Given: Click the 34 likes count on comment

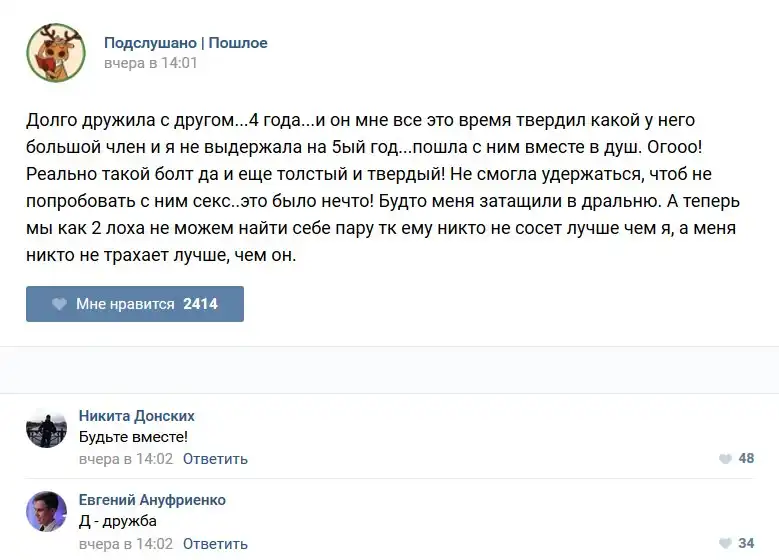Looking at the screenshot, I should click(746, 544).
